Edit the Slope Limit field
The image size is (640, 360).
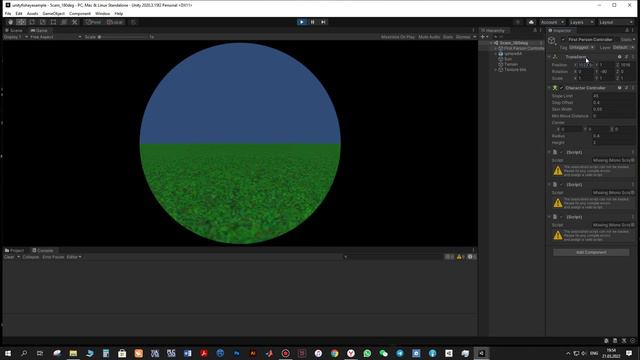[613, 96]
